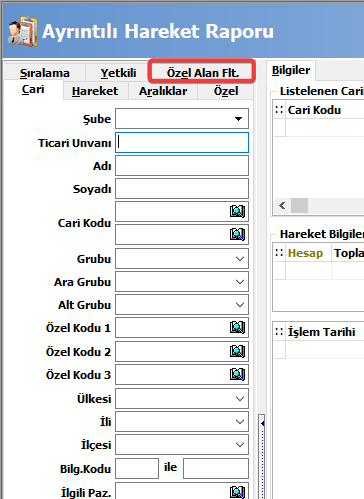The height and width of the screenshot is (499, 364).
Task: Open lookup for first Cari Kodu field
Action: tap(237, 211)
